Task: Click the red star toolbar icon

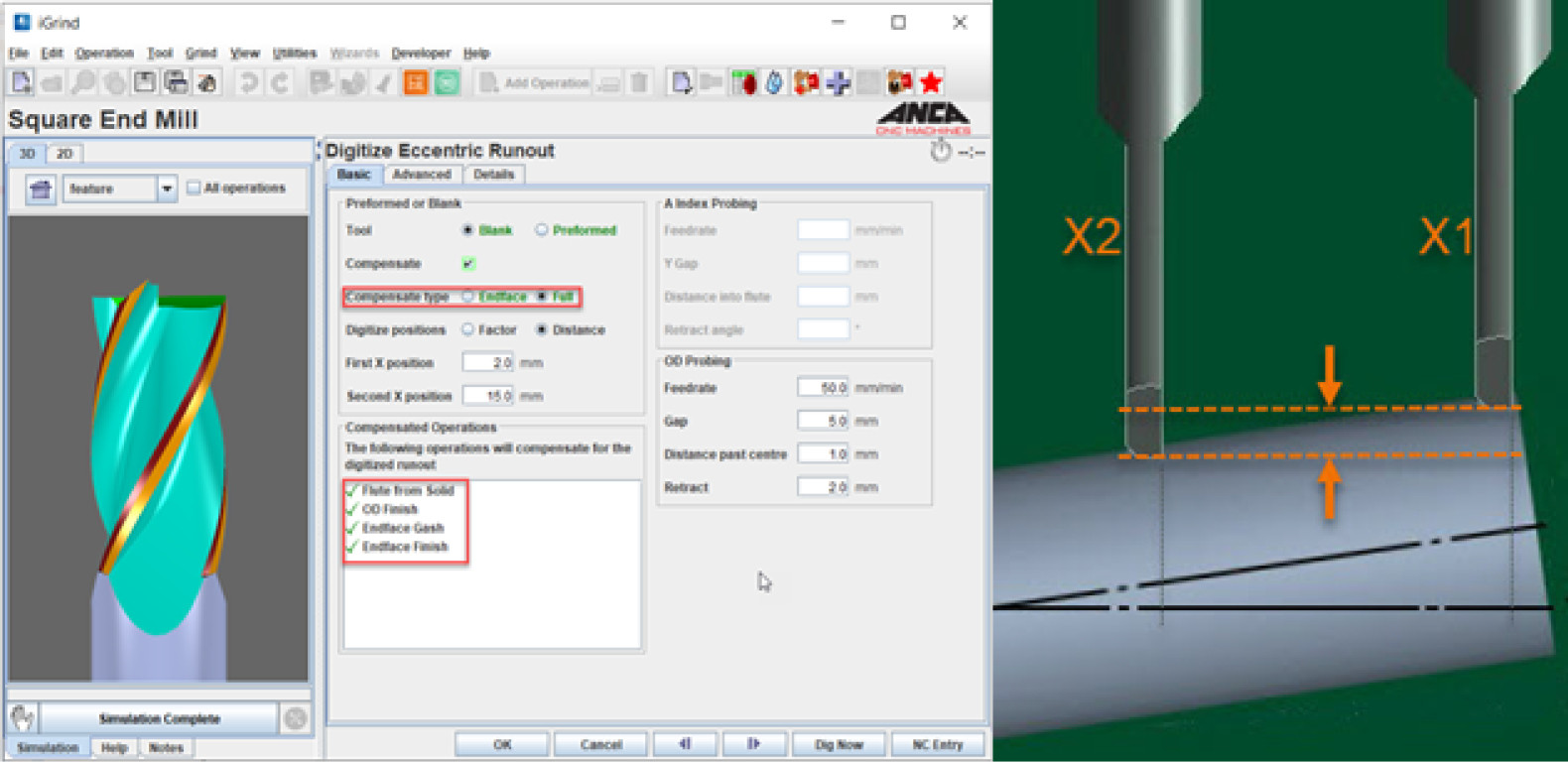Action: pos(931,82)
